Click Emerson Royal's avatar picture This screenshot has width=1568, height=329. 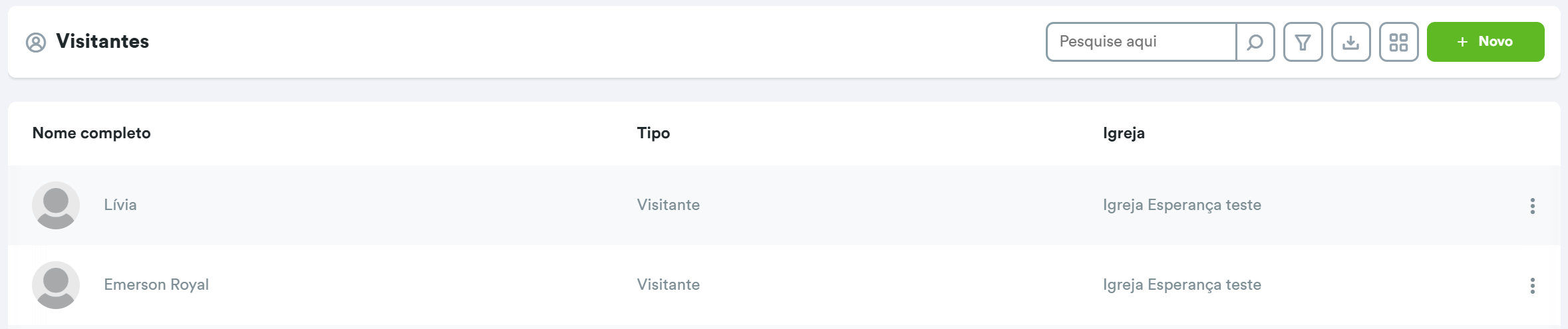point(56,285)
